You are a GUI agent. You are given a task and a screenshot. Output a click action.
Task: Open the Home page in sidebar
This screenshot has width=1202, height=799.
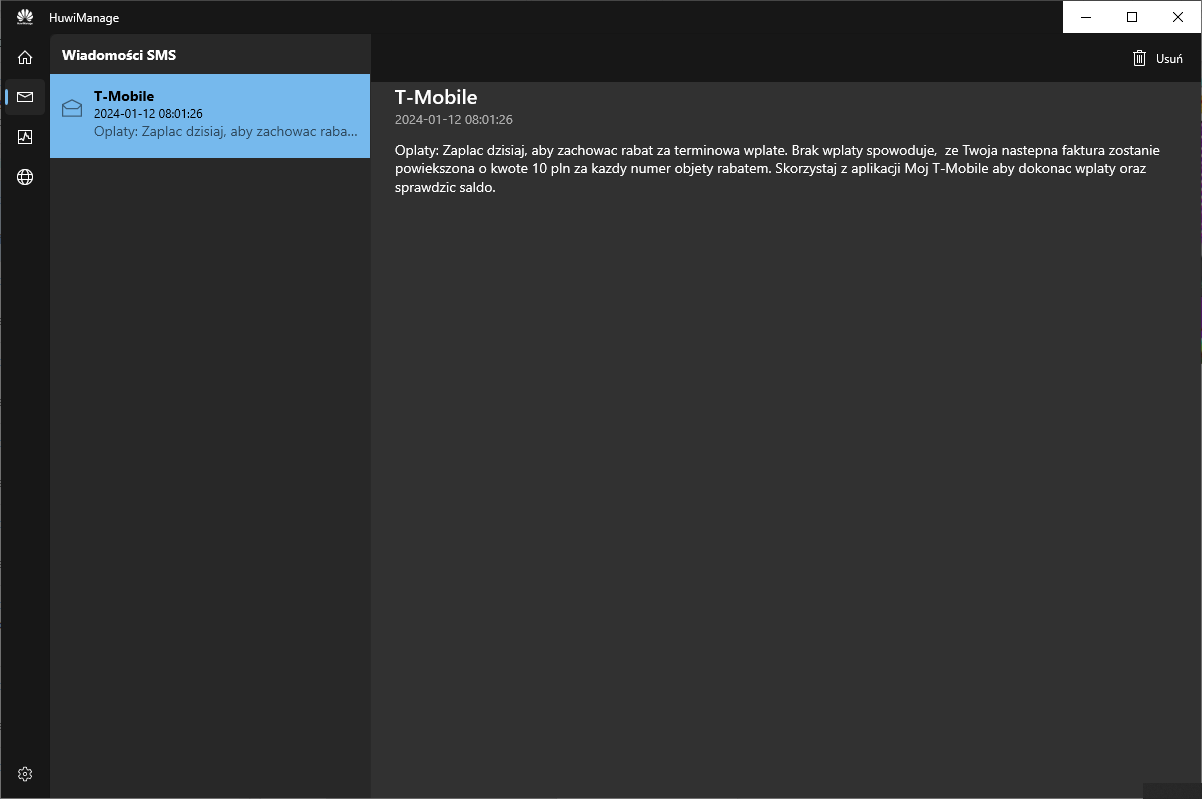point(25,57)
